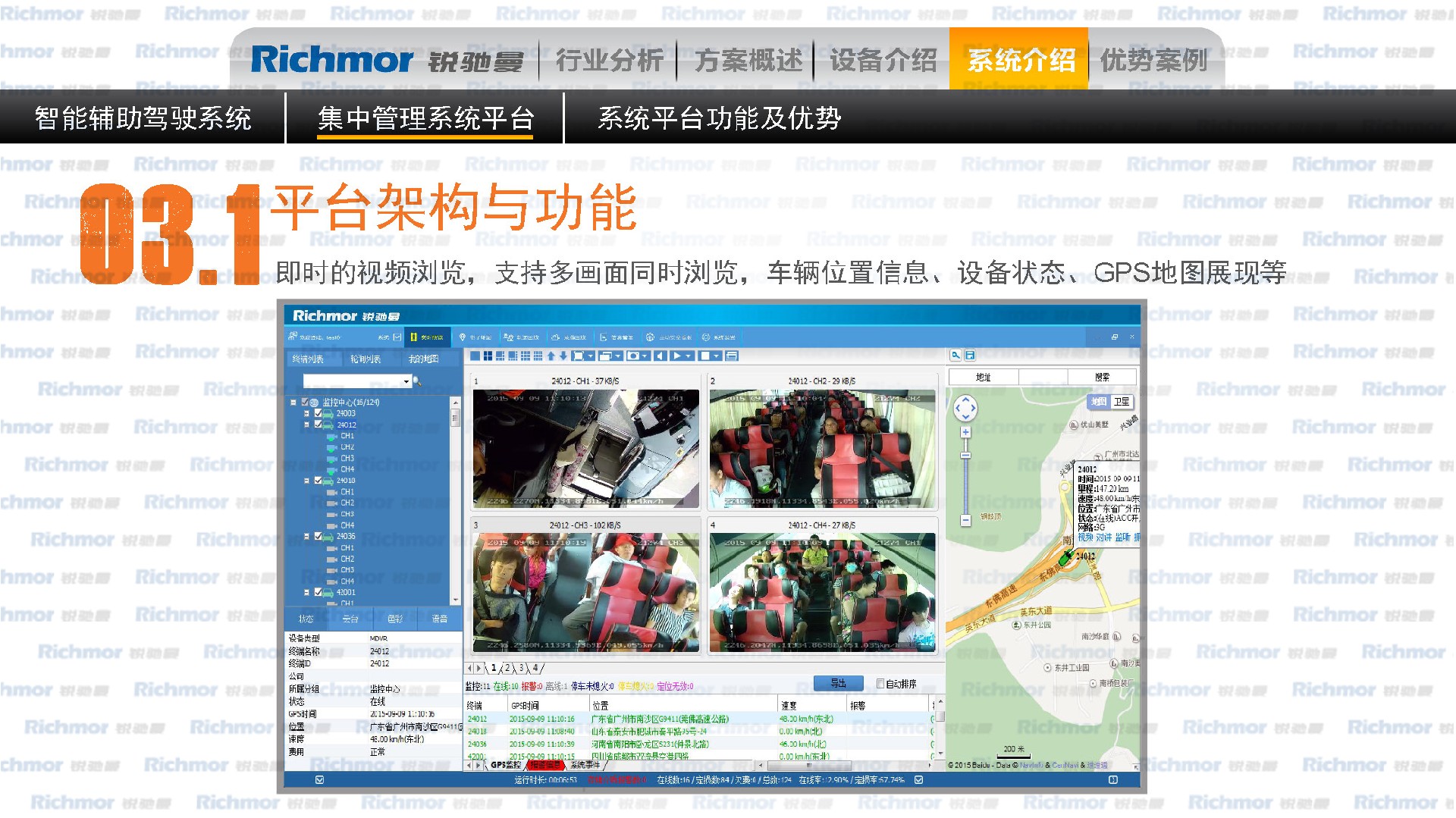
Task: Click the down arrow toolbar icon
Action: 563,356
